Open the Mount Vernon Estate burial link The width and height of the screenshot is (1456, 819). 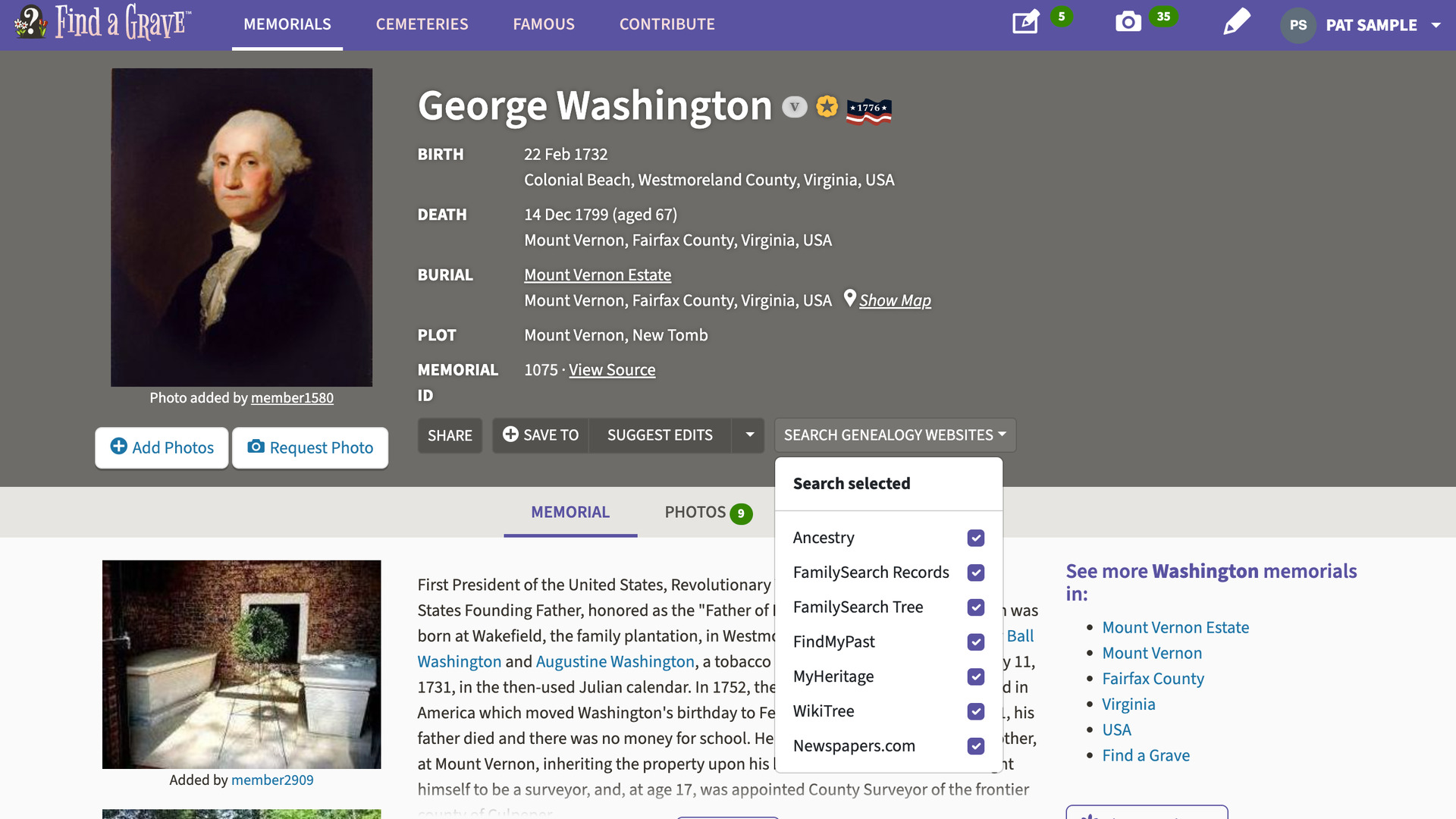point(598,275)
